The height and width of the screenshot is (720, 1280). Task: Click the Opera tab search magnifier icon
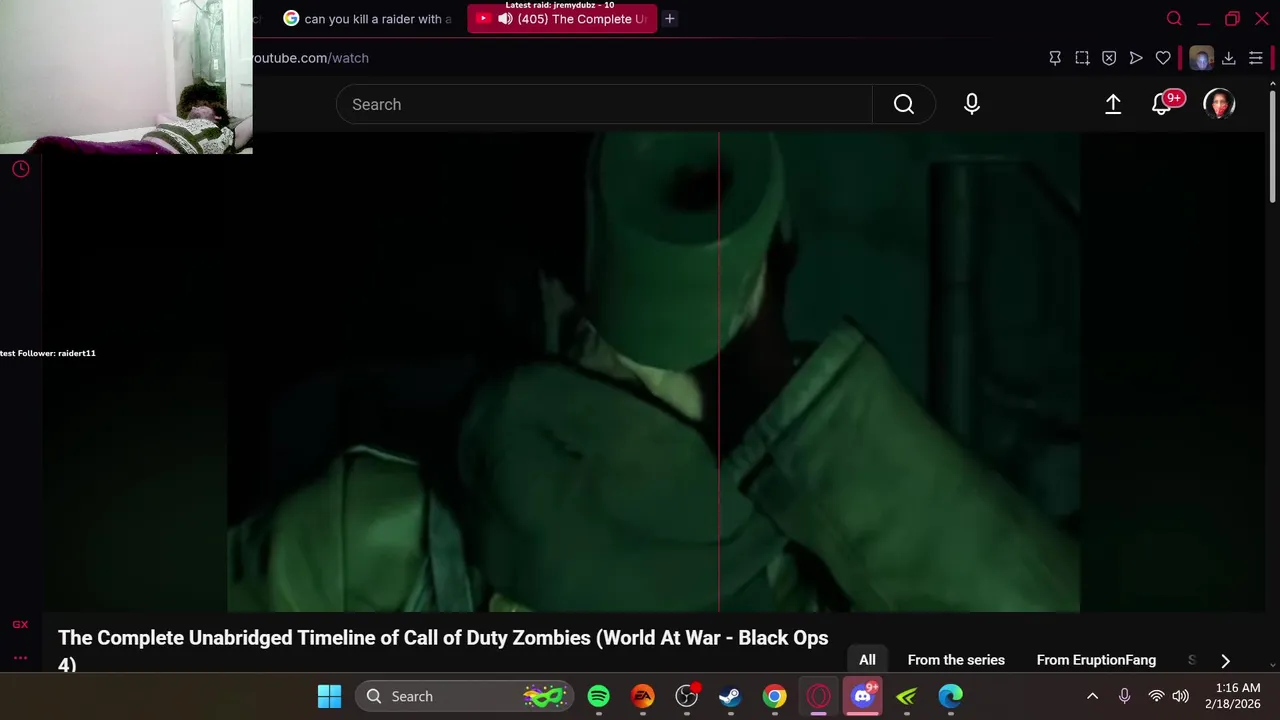(1174, 18)
